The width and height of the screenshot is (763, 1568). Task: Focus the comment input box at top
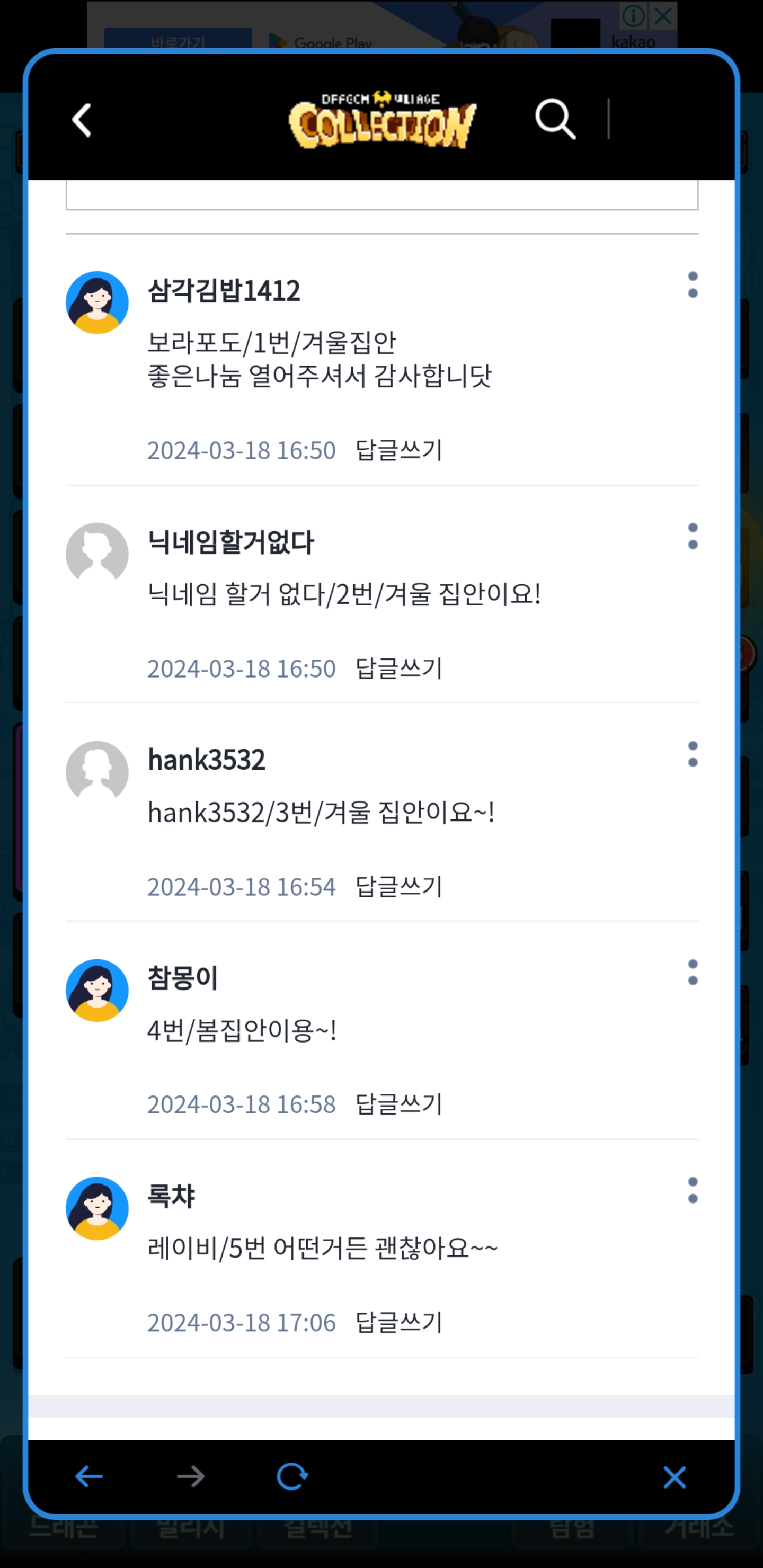pos(382,195)
